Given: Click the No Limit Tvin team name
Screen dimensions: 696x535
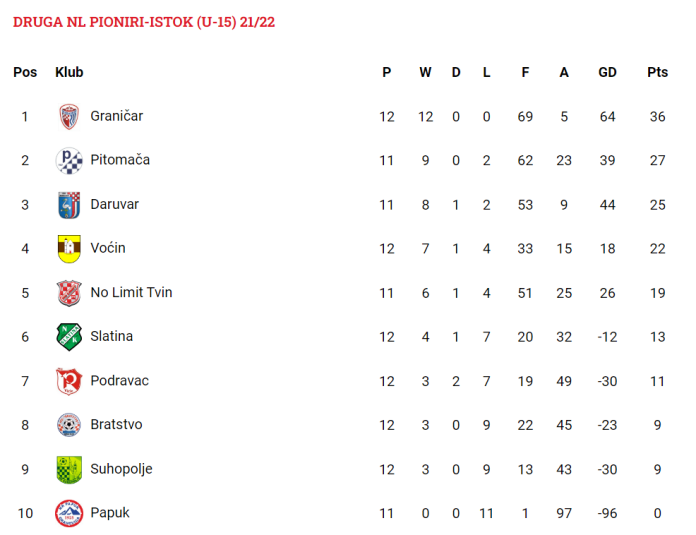Looking at the screenshot, I should (131, 292).
